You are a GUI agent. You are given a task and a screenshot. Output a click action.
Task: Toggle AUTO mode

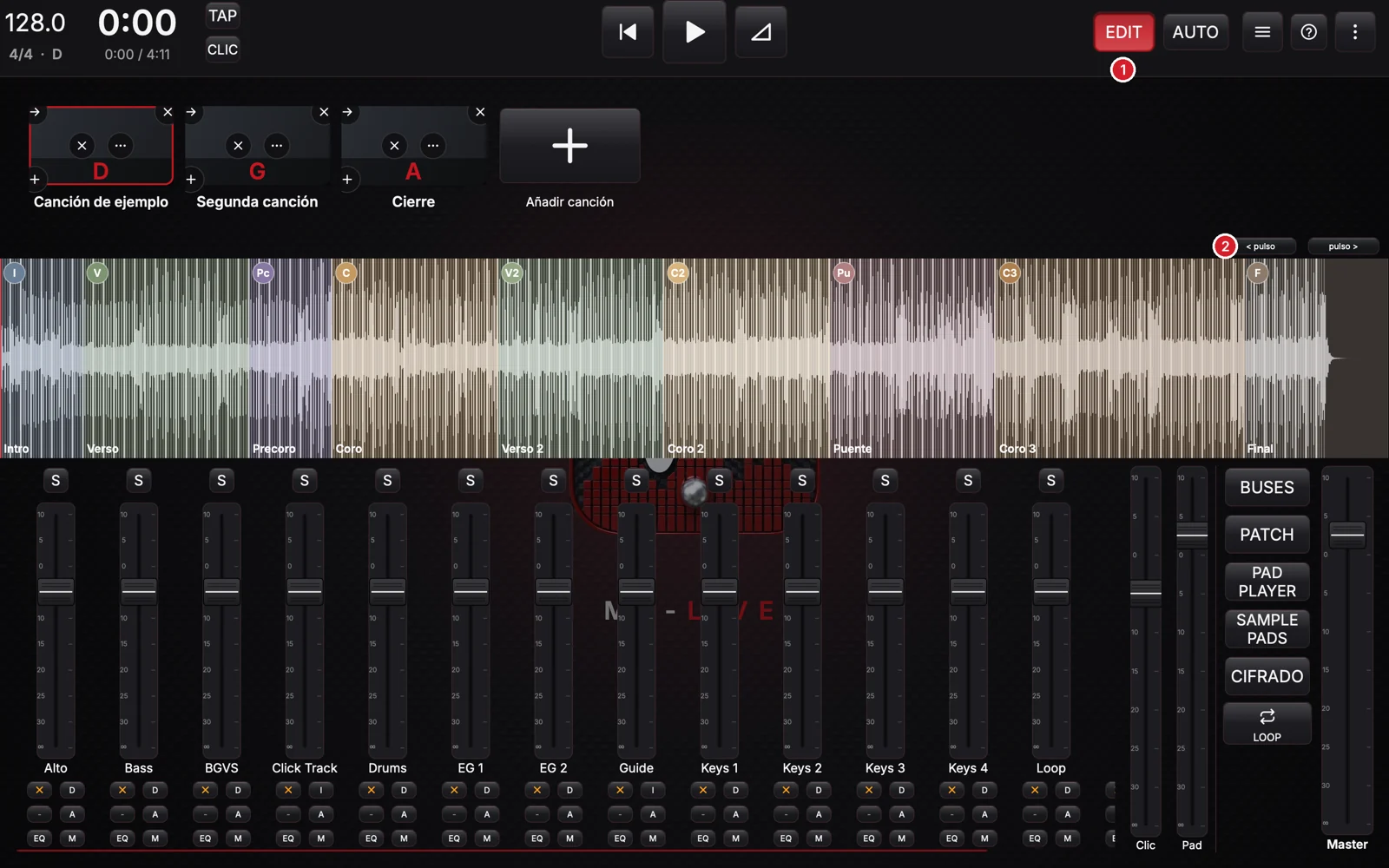point(1195,32)
